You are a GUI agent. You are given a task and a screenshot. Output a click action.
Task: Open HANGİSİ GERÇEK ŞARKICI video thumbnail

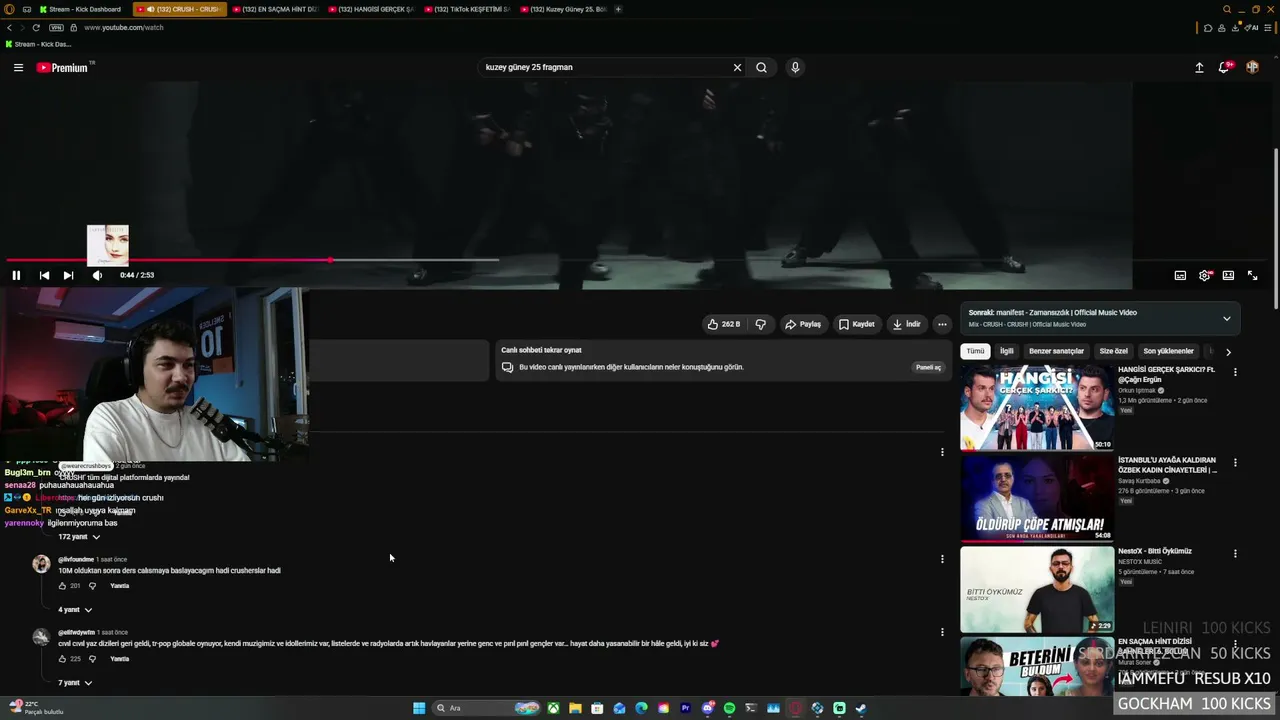(1037, 407)
